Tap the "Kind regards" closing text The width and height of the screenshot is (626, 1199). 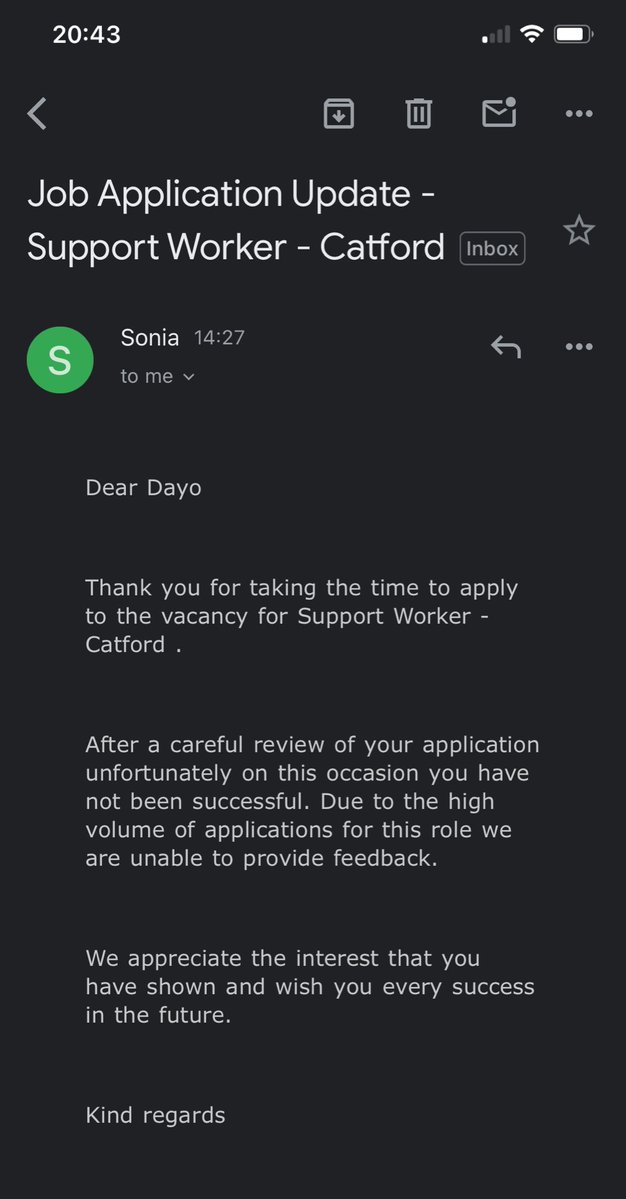pyautogui.click(x=155, y=1116)
